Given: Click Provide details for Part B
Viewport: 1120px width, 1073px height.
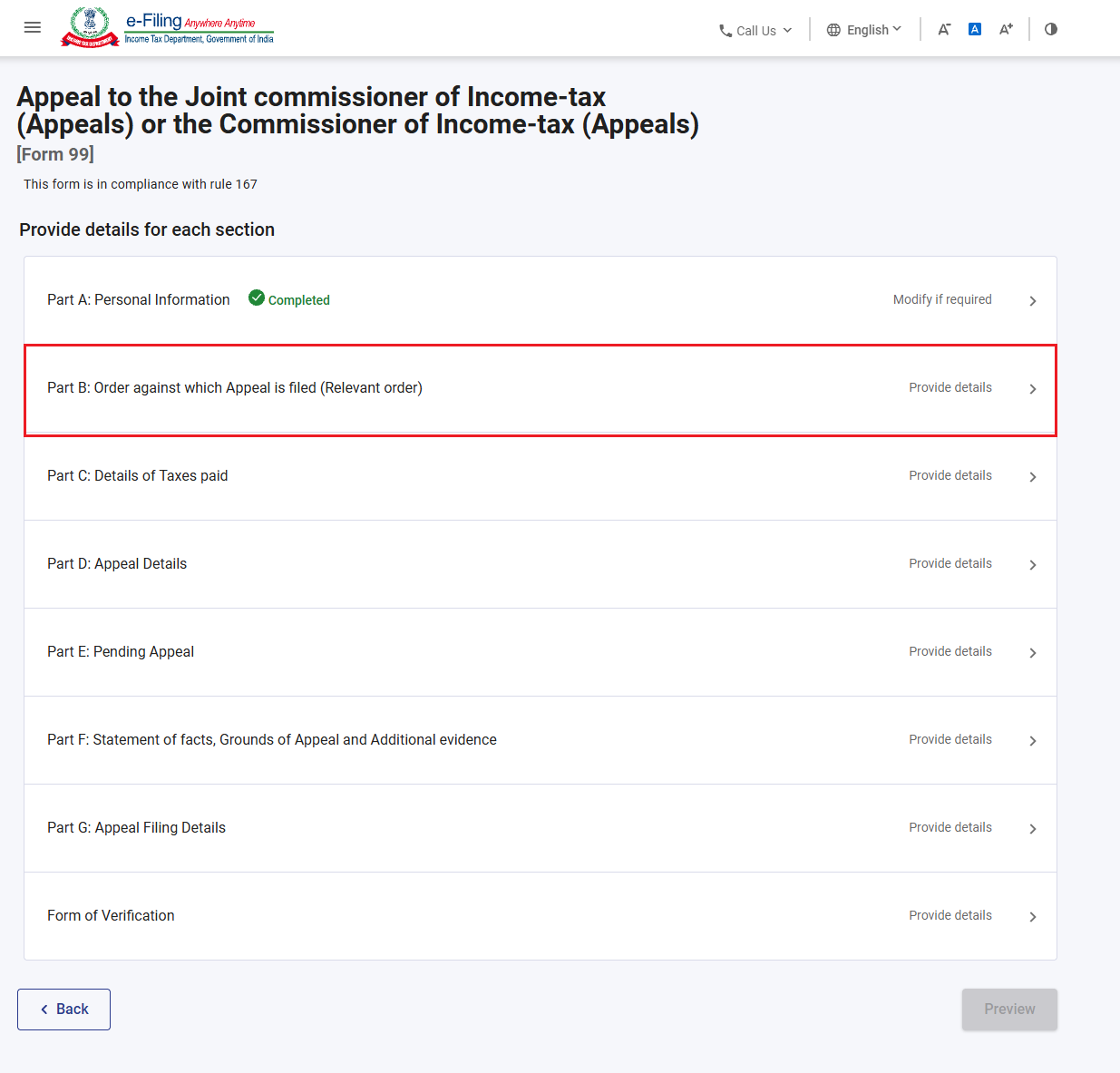Looking at the screenshot, I should pyautogui.click(x=950, y=387).
